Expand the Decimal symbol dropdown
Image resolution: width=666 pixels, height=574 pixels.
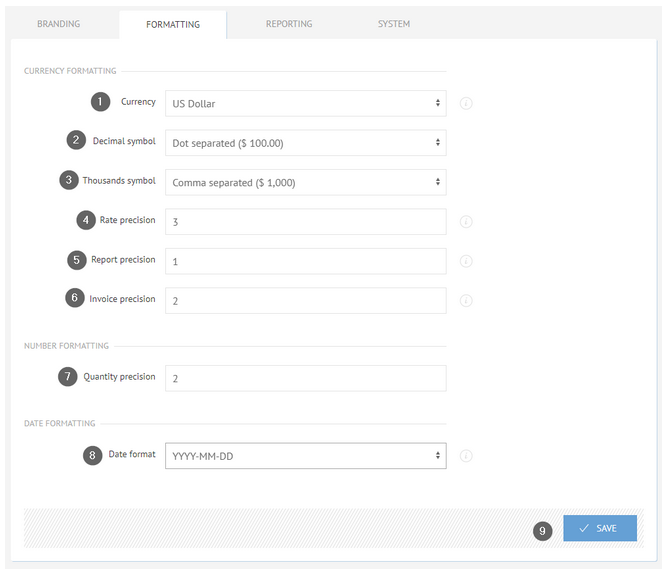[305, 143]
